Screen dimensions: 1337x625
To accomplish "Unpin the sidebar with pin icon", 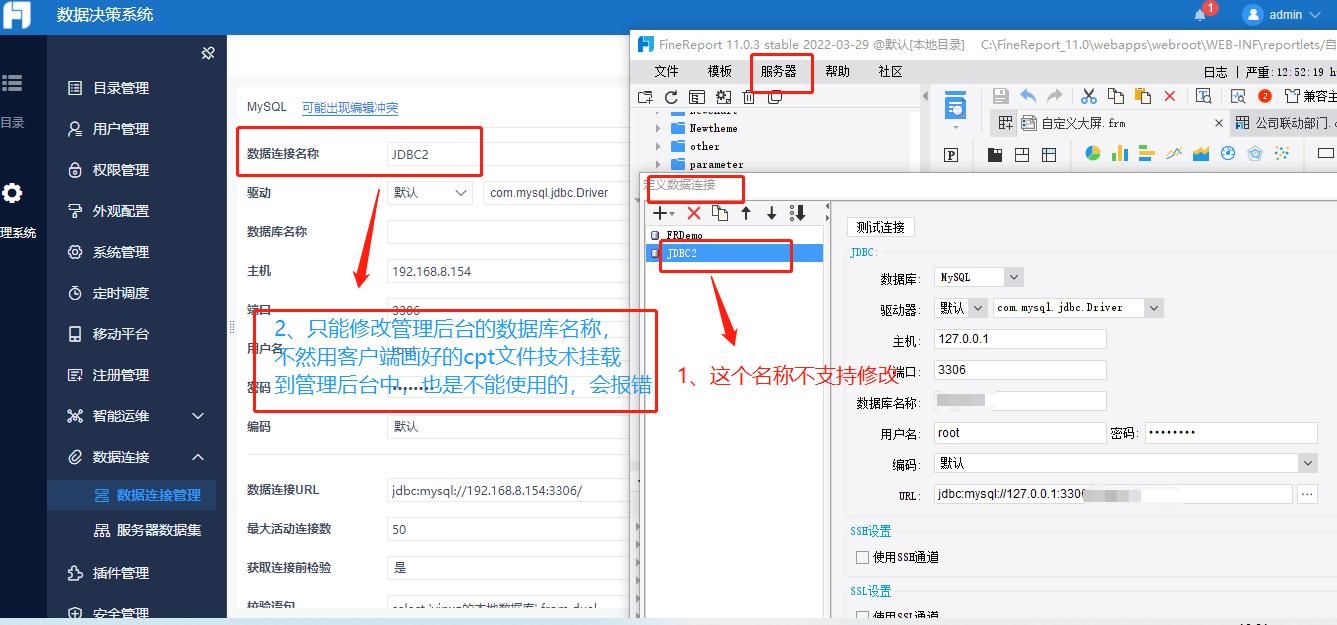I will [208, 53].
